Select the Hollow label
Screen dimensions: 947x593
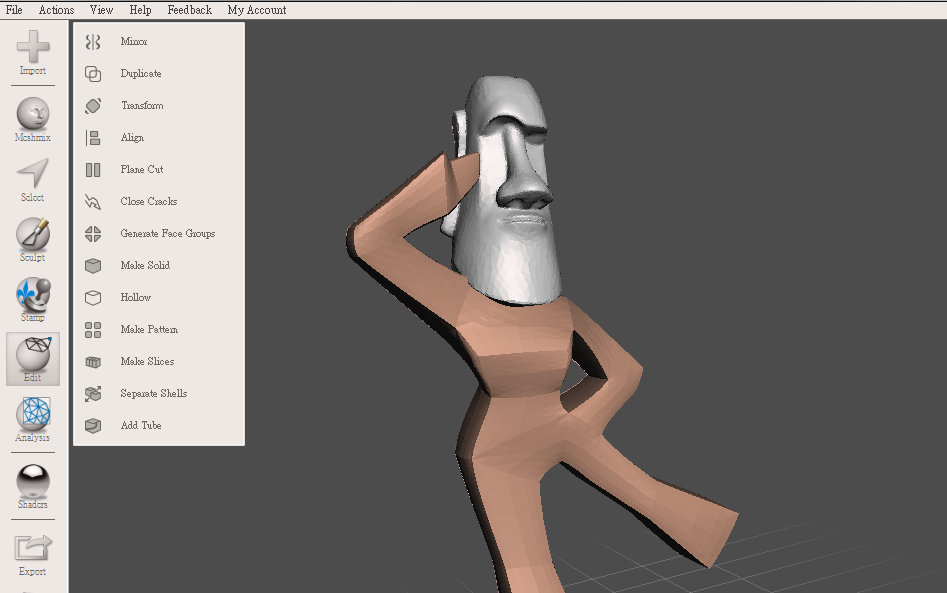[136, 297]
